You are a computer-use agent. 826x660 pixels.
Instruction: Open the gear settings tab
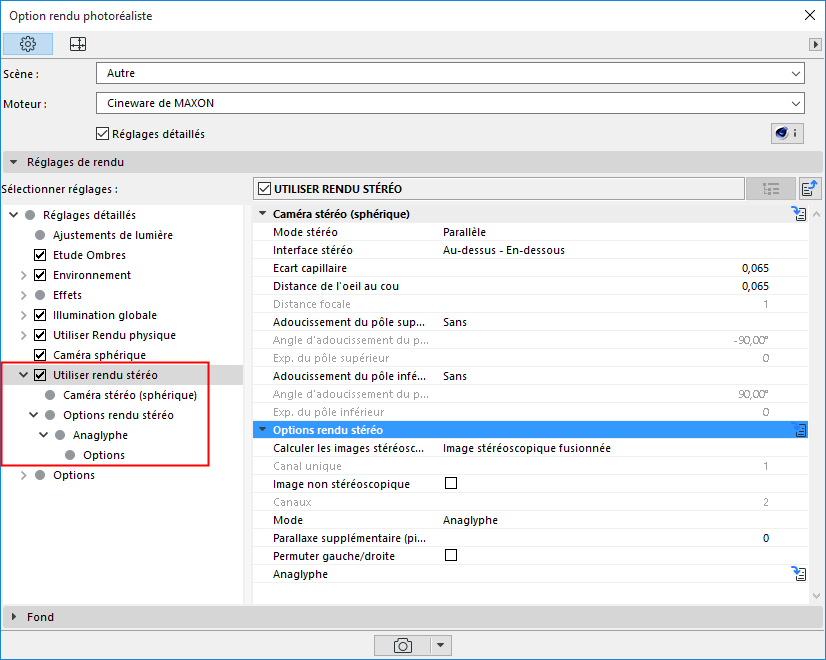click(28, 44)
